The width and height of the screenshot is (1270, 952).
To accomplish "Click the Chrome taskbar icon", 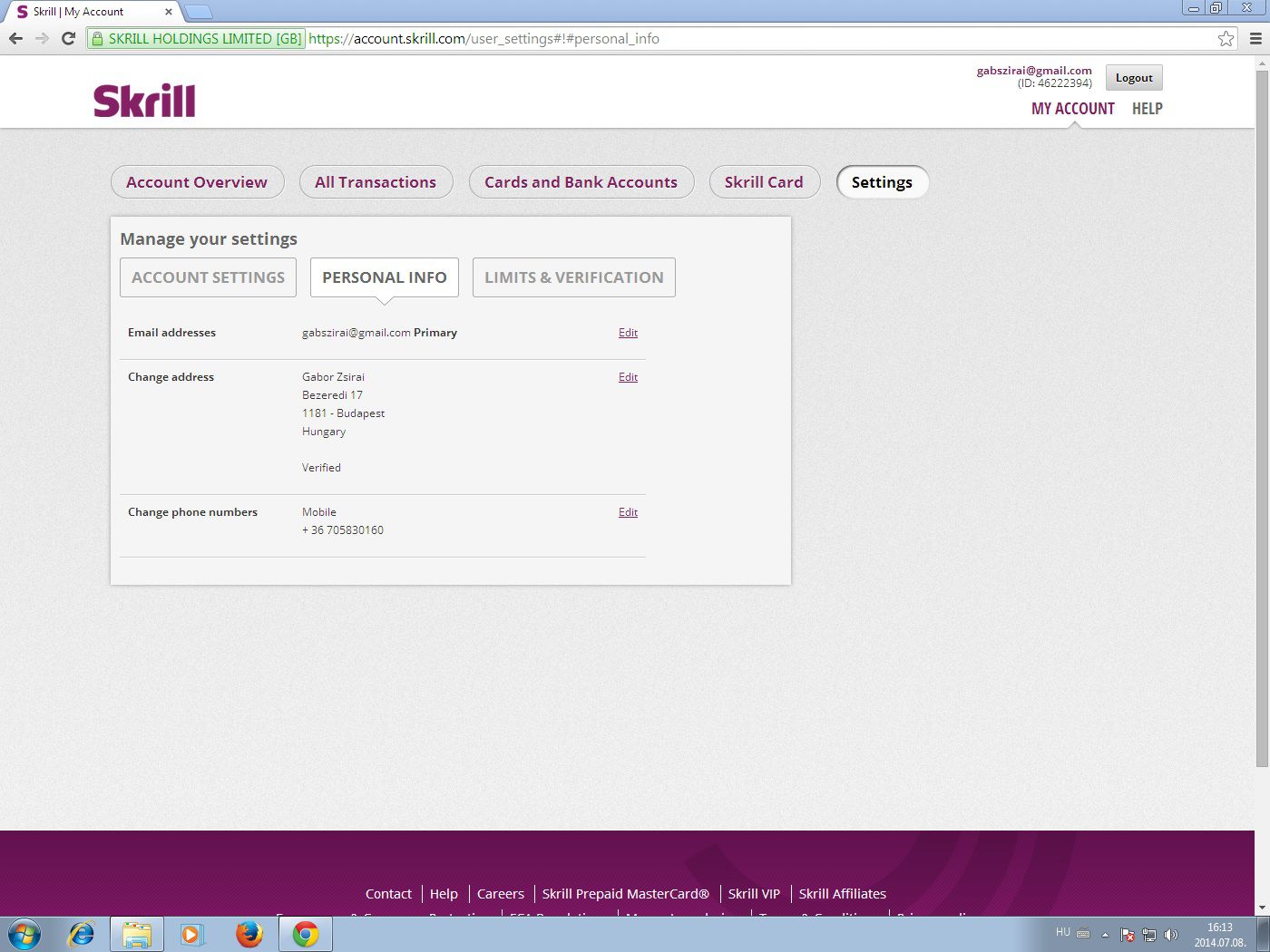I will click(306, 934).
